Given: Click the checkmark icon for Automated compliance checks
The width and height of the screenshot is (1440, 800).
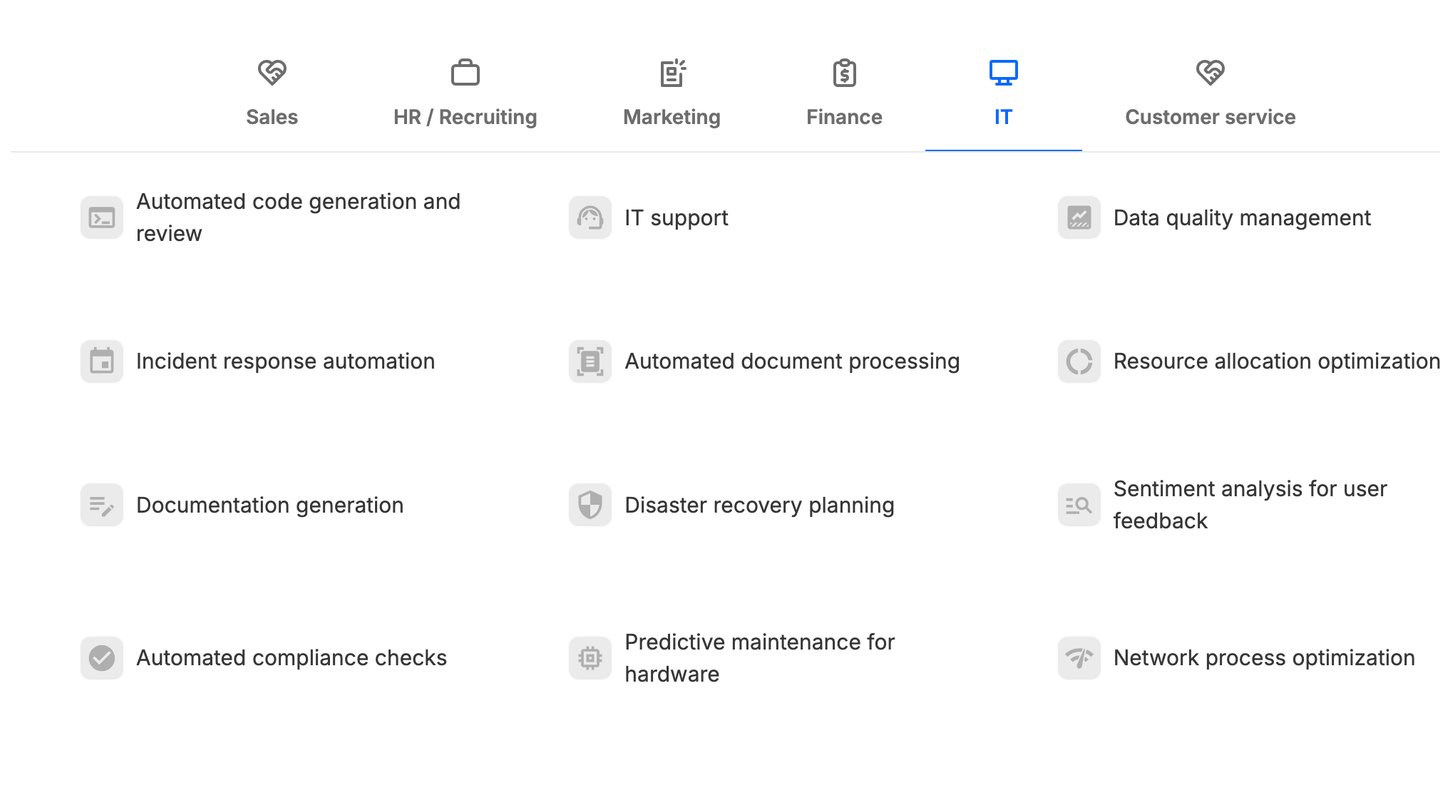Looking at the screenshot, I should [102, 658].
